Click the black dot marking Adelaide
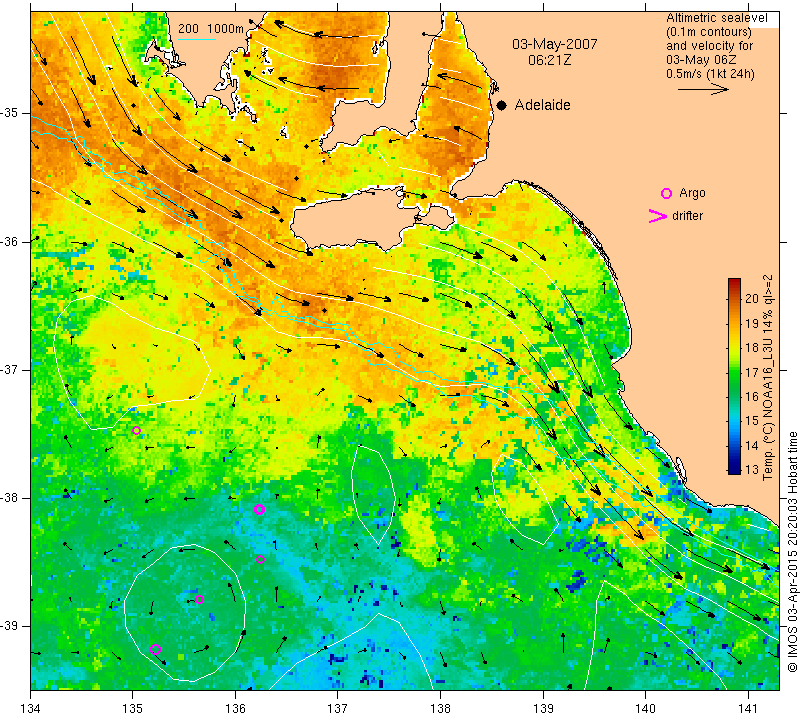Image resolution: width=800 pixels, height=720 pixels. pyautogui.click(x=502, y=105)
